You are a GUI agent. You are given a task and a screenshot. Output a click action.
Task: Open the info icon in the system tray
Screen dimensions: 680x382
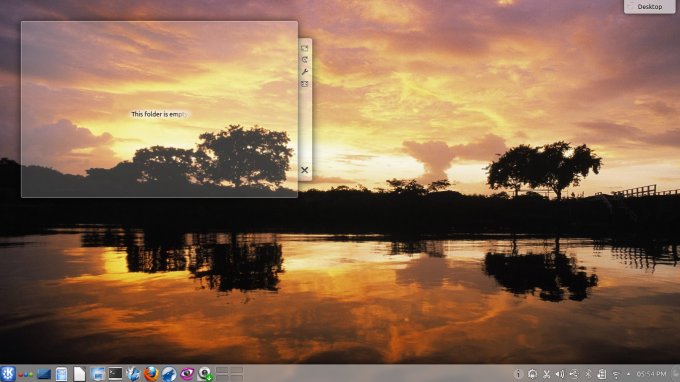point(518,374)
